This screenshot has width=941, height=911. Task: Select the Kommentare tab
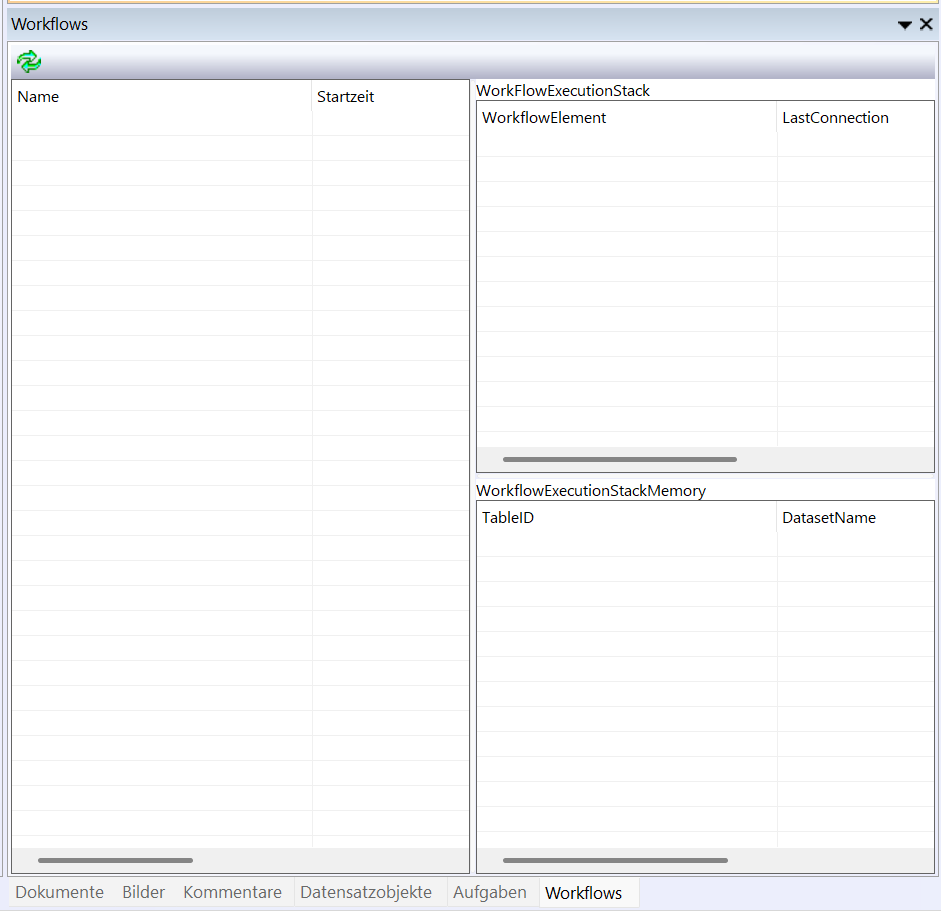click(x=232, y=892)
